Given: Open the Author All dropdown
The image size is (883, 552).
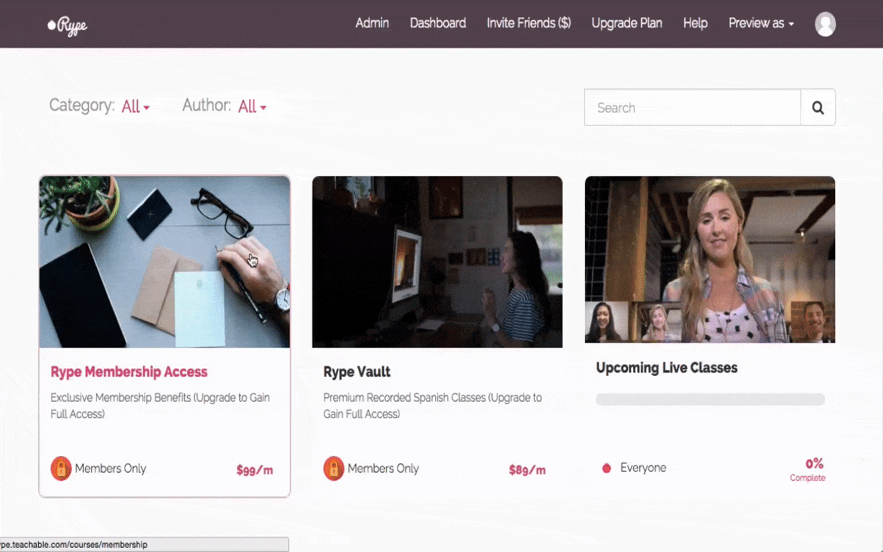Looking at the screenshot, I should [x=252, y=106].
